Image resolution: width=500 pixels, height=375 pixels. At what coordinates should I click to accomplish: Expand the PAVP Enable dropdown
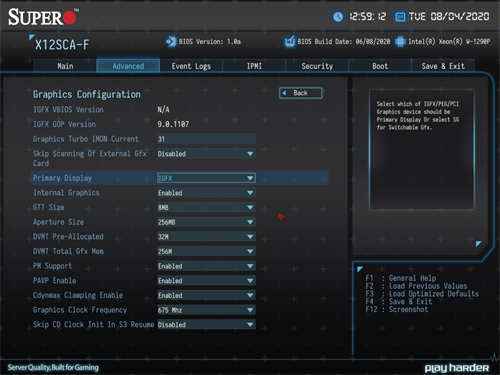206,281
